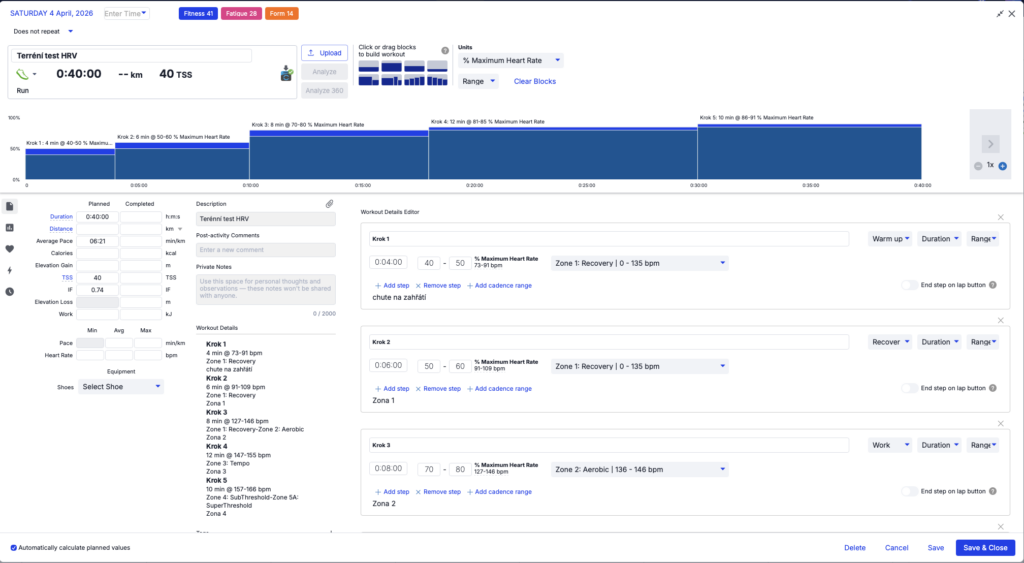1024x563 pixels.
Task: Click the paperclip attachment icon near Description
Action: pyautogui.click(x=329, y=203)
